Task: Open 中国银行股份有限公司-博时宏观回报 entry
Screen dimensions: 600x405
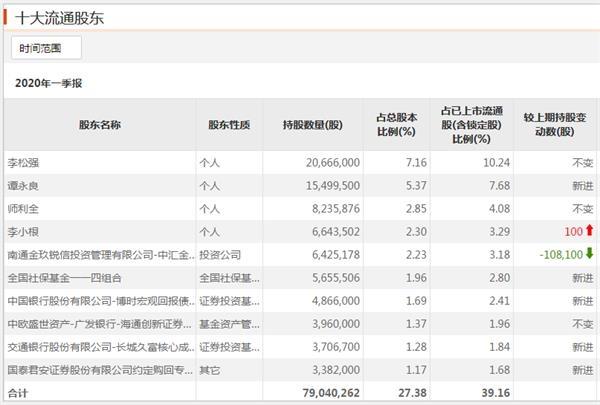Action: coord(101,301)
